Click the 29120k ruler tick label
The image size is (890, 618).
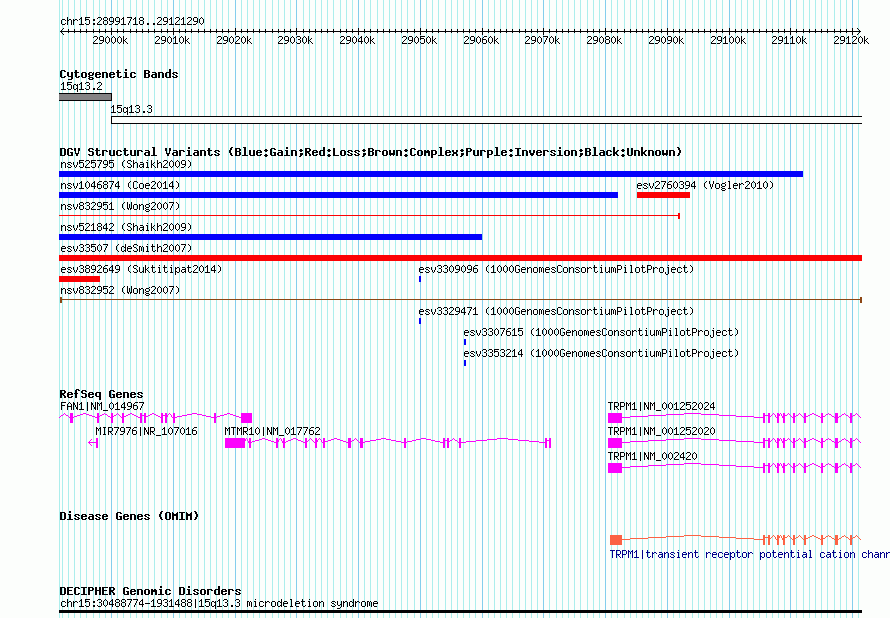(x=851, y=40)
